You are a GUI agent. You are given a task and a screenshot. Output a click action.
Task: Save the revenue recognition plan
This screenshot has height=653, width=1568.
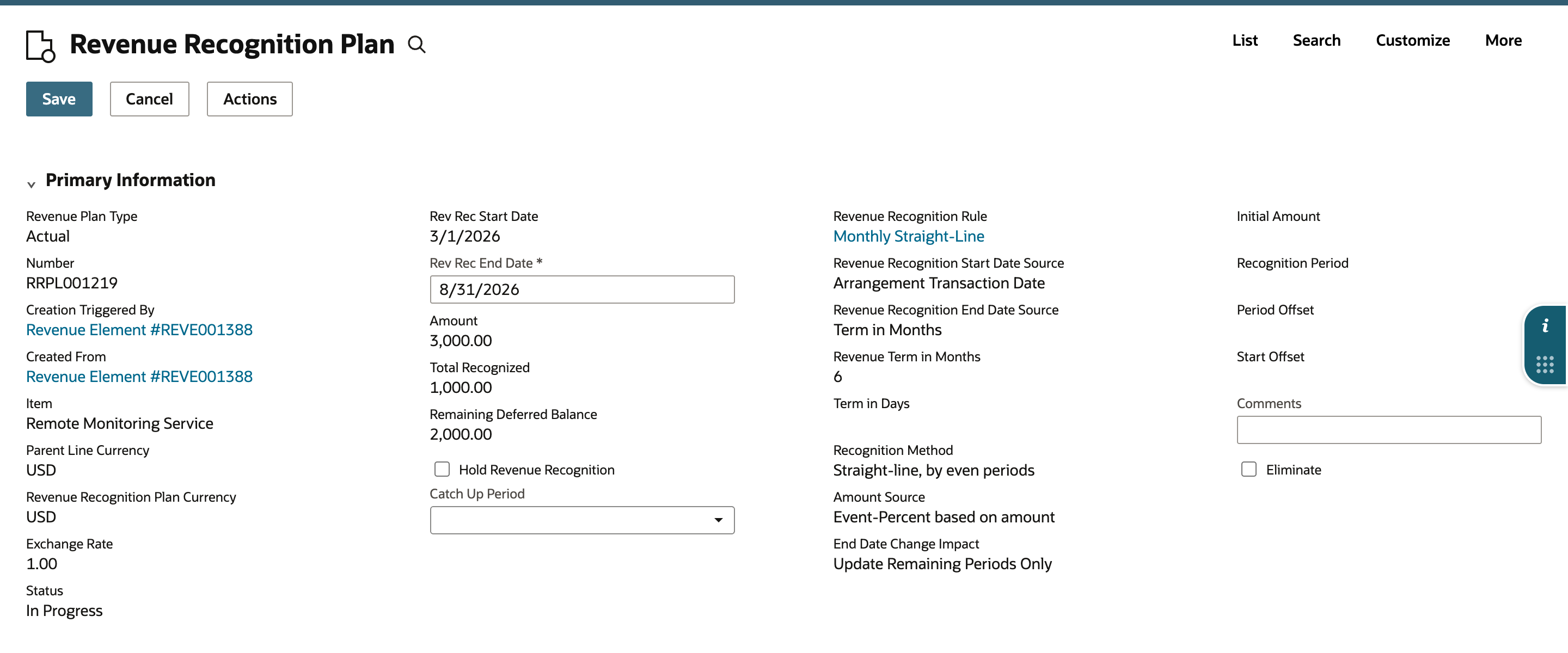pyautogui.click(x=59, y=98)
